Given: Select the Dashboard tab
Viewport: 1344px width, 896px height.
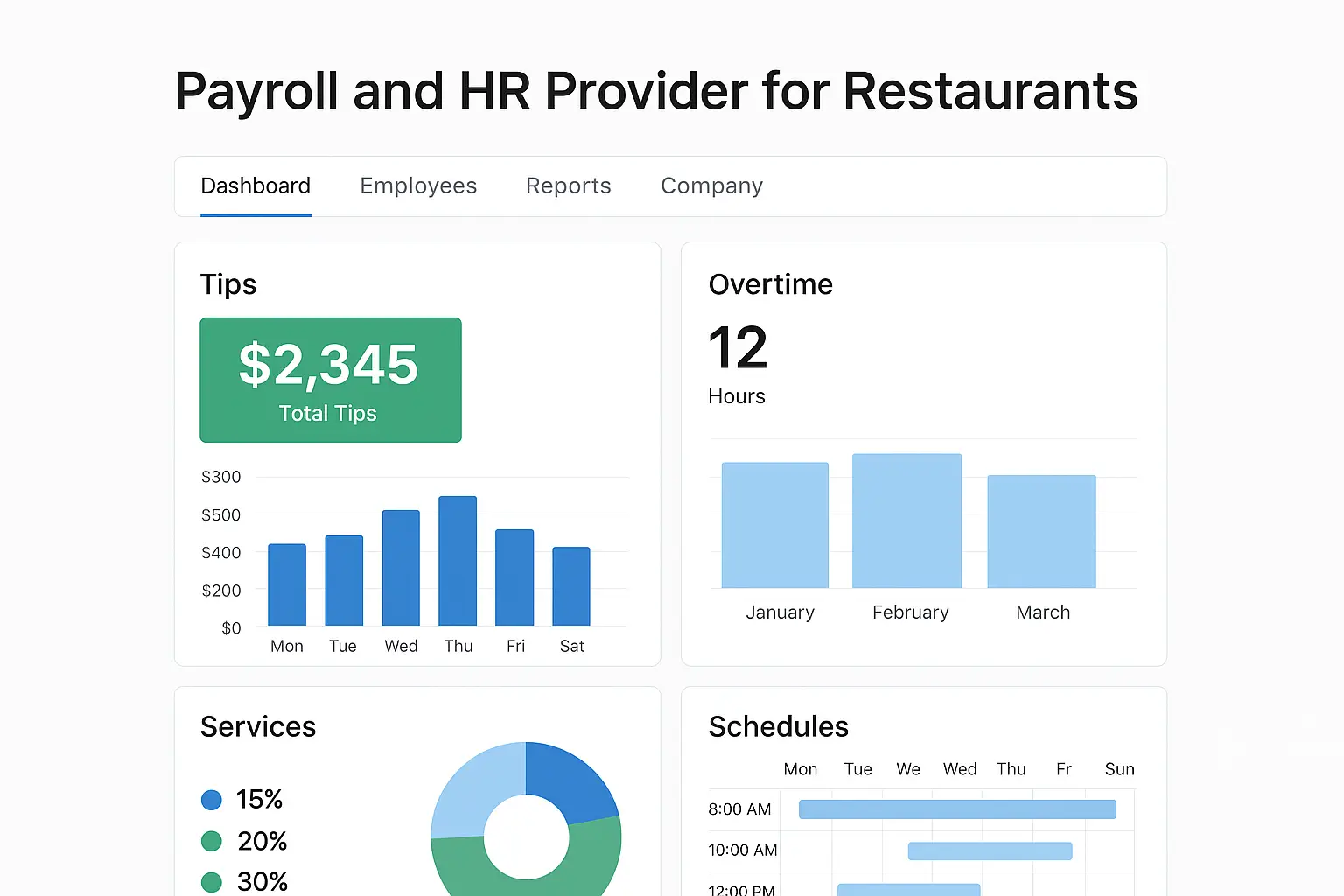Looking at the screenshot, I should [255, 185].
